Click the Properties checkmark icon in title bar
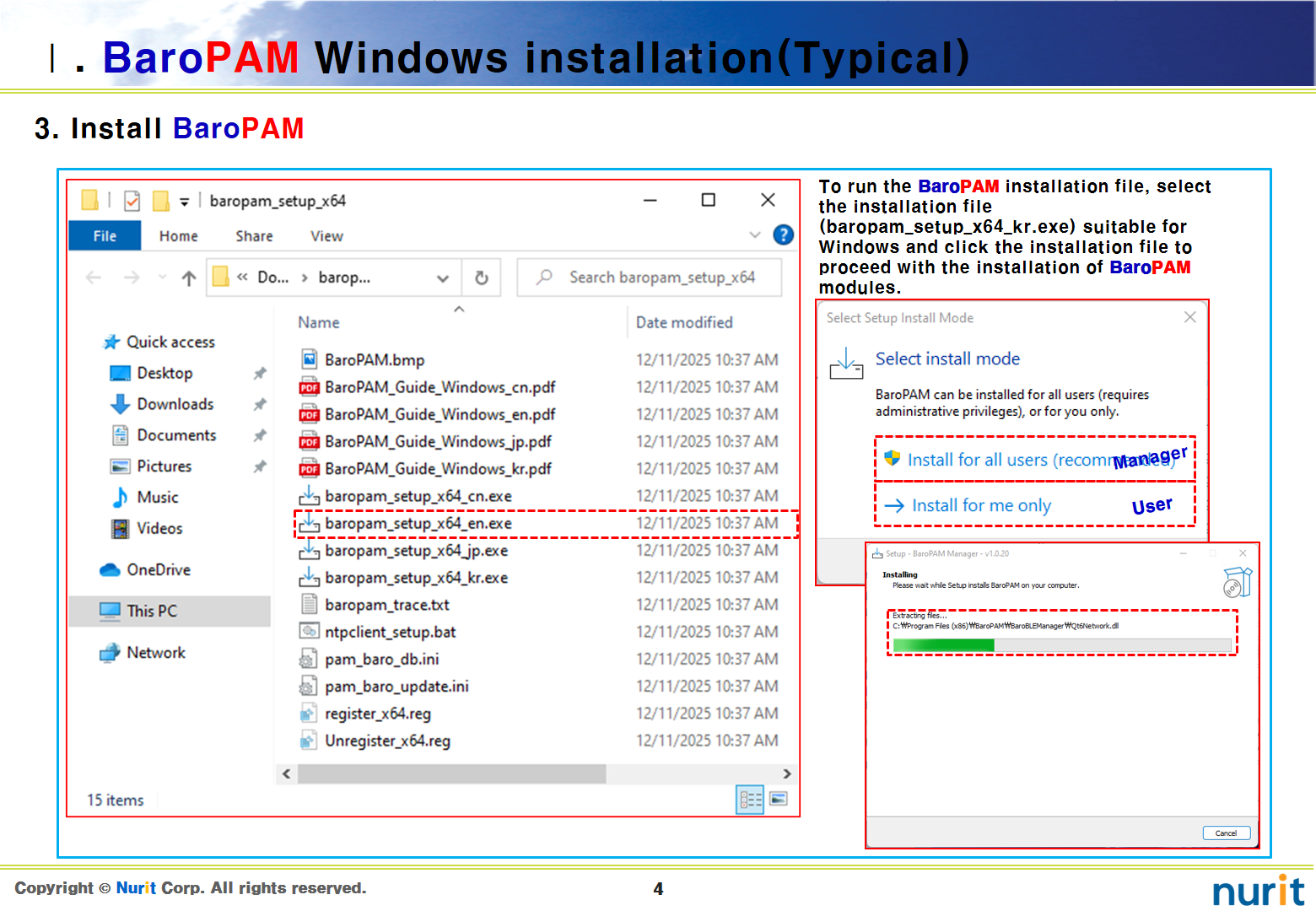1316x911 pixels. (132, 201)
